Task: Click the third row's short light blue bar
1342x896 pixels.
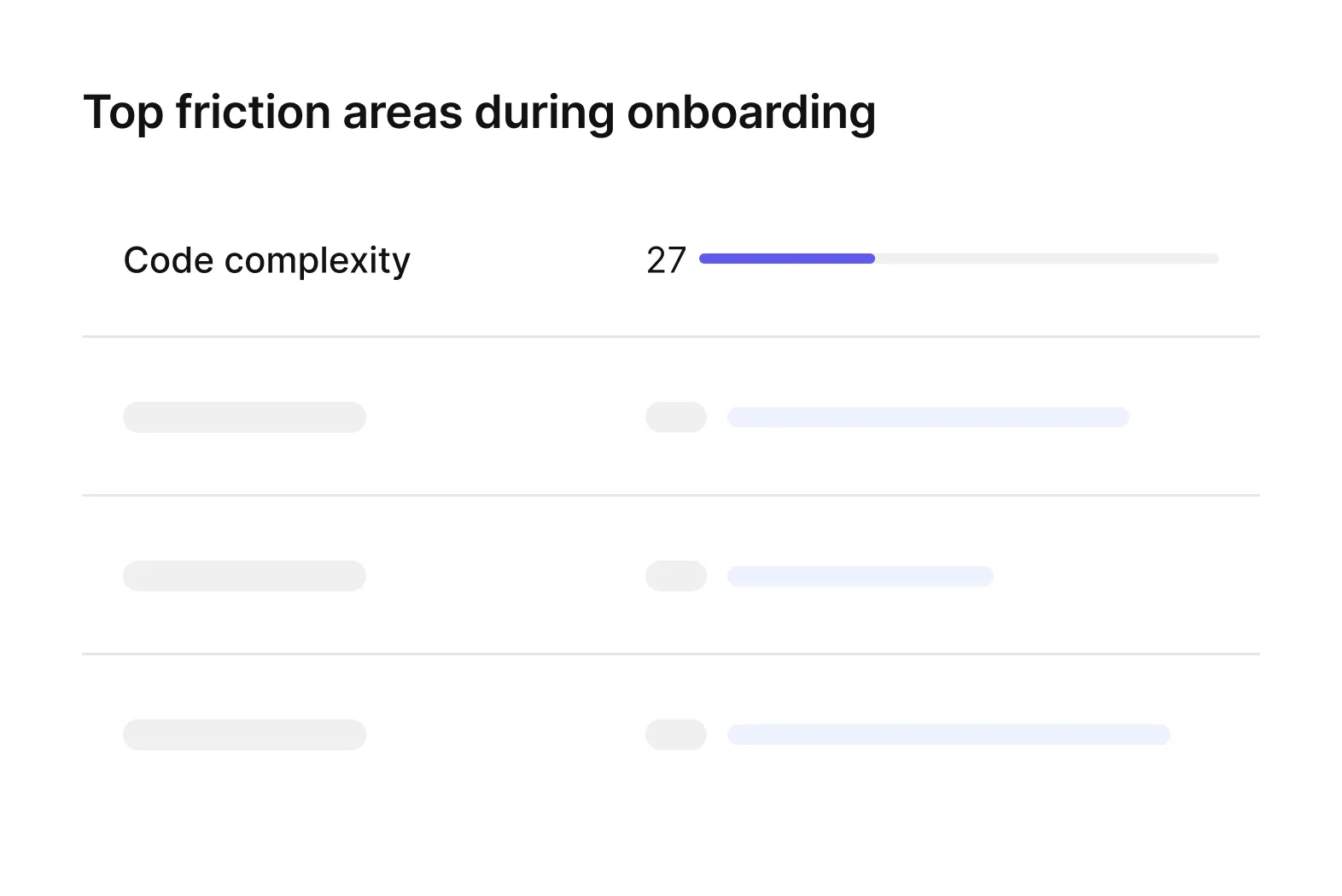Action: (860, 576)
